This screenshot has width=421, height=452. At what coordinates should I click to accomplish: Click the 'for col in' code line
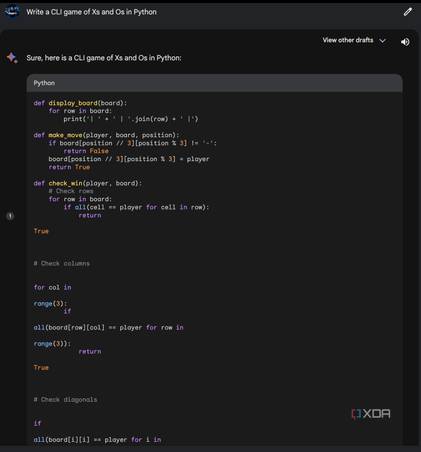click(x=52, y=287)
